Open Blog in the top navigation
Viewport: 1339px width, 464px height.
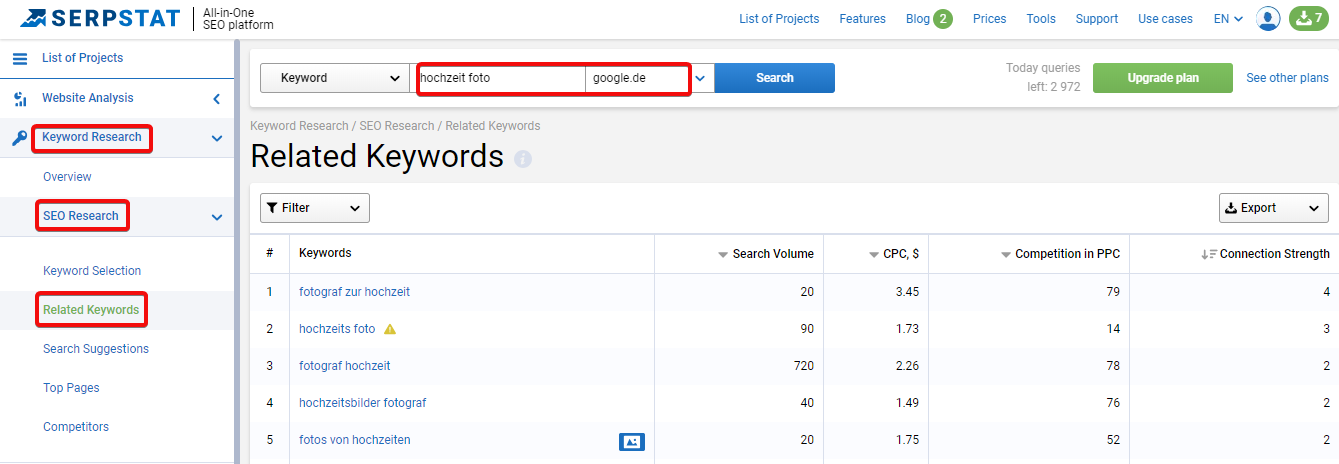pos(917,19)
